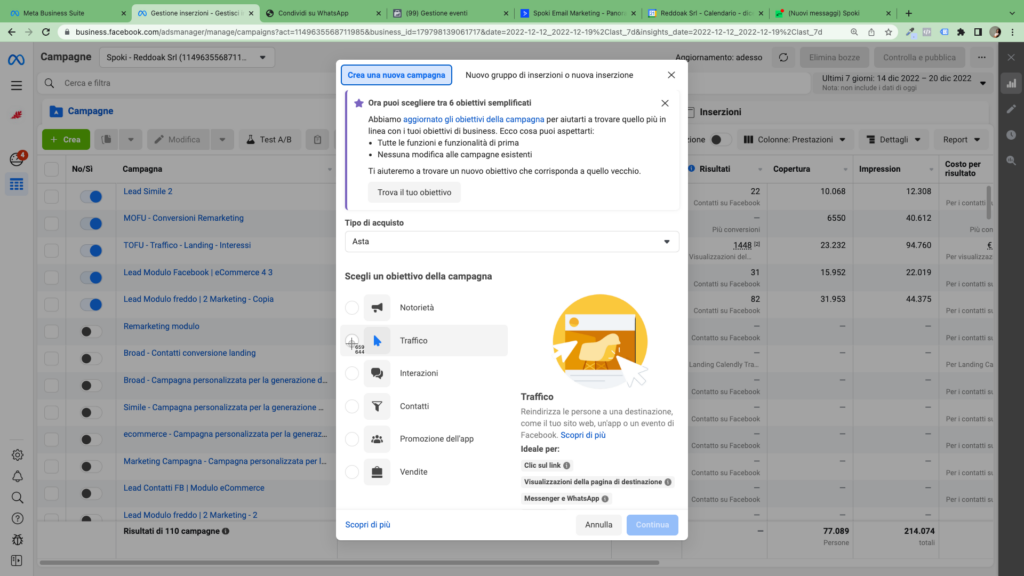The image size is (1024, 576).
Task: Toggle off the Lead Simile 2 campaign
Action: (90, 197)
